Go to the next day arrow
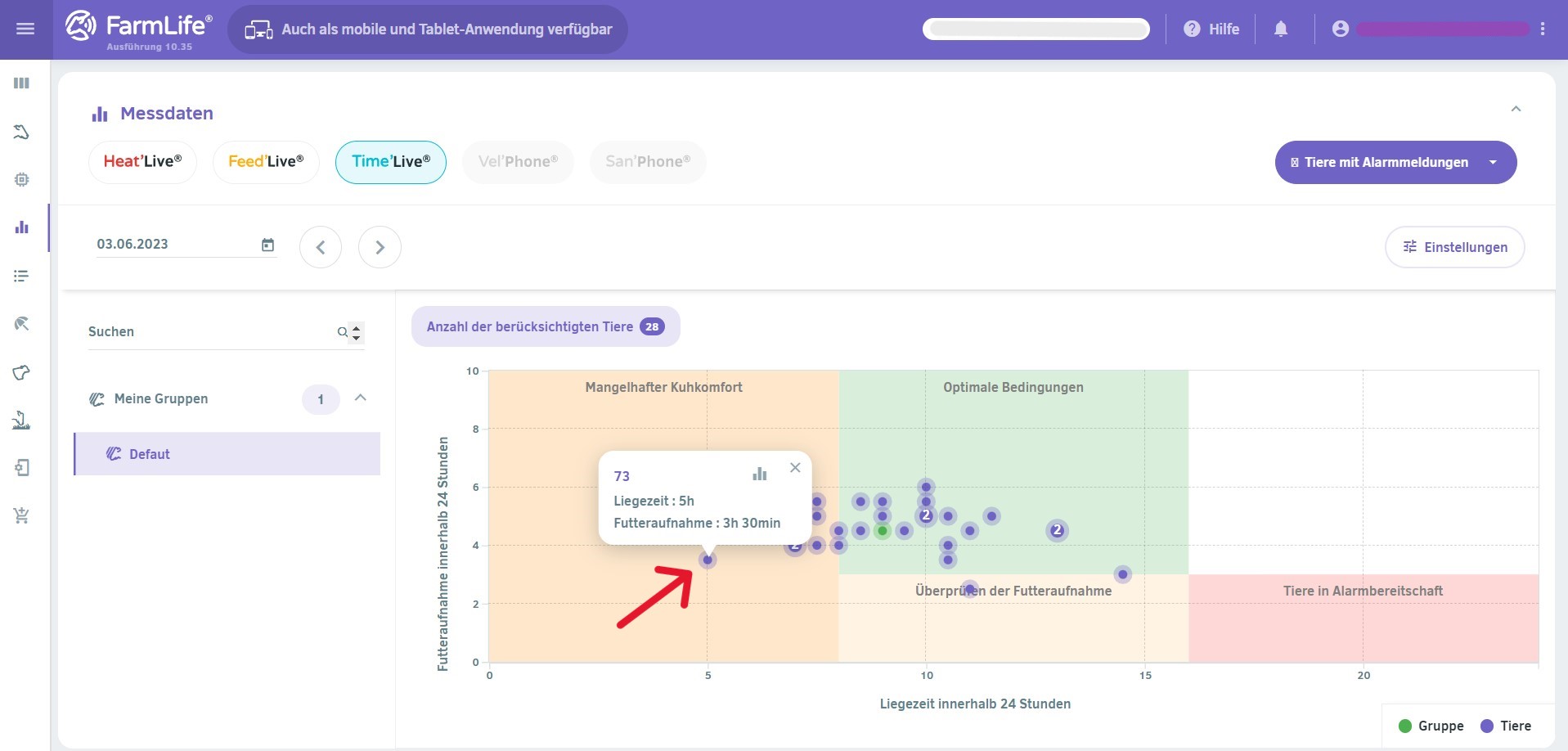This screenshot has height=751, width=1568. pos(380,247)
